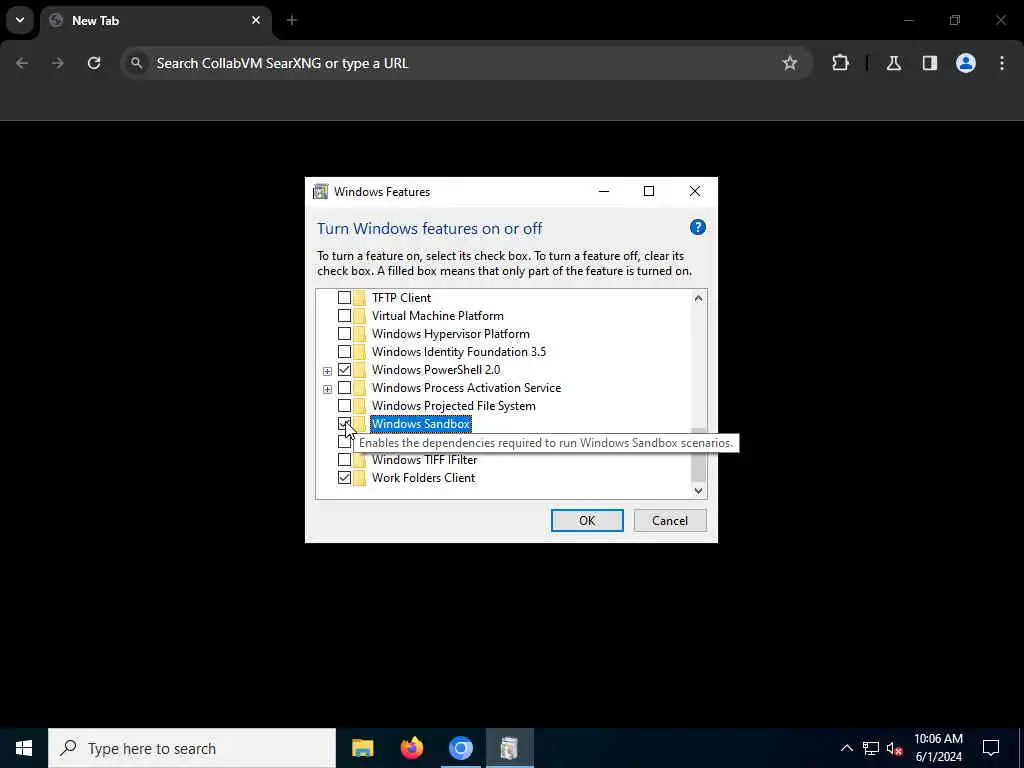
Task: Toggle the Chrome side panel
Action: tap(930, 63)
